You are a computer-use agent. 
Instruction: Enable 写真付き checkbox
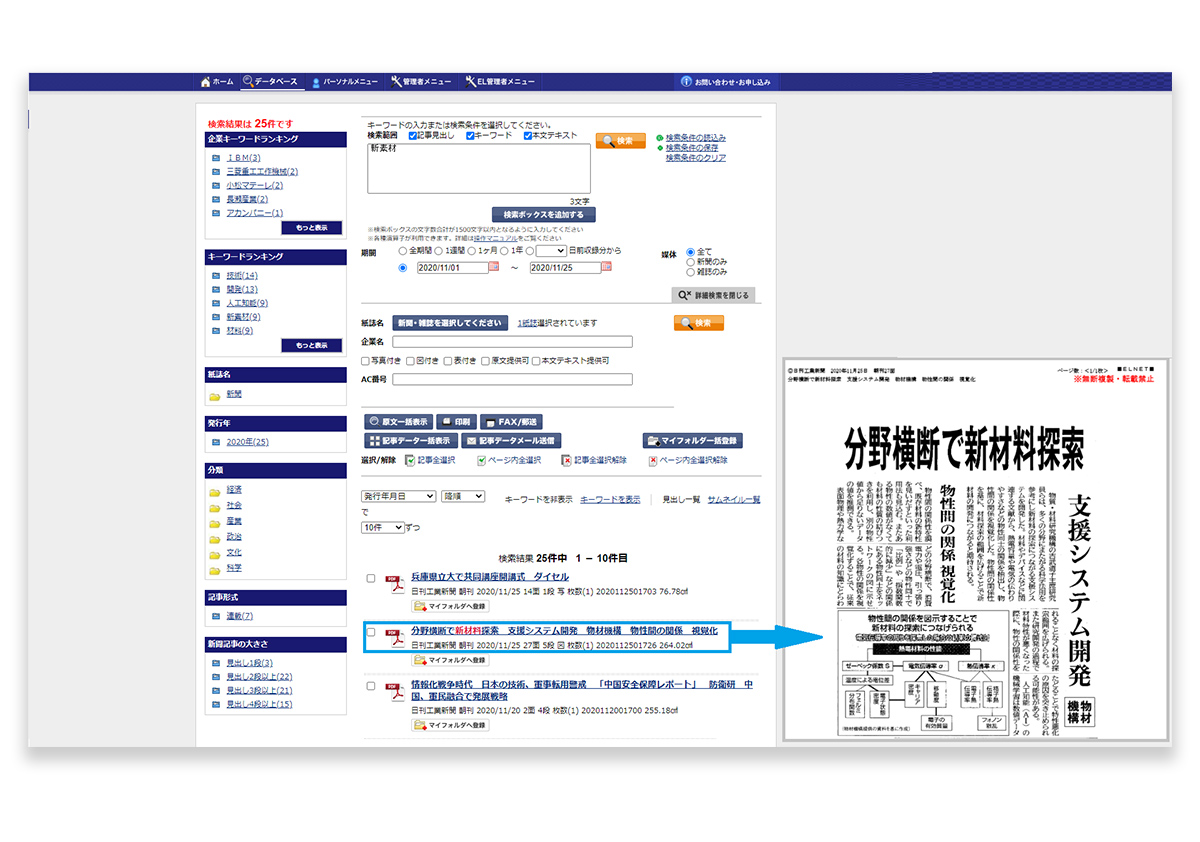[366, 361]
